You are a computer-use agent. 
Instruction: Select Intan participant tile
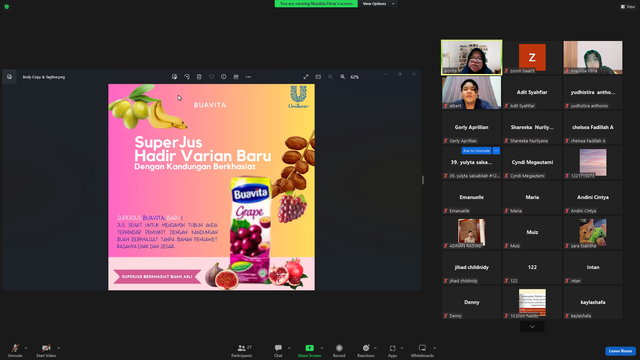[x=593, y=267]
